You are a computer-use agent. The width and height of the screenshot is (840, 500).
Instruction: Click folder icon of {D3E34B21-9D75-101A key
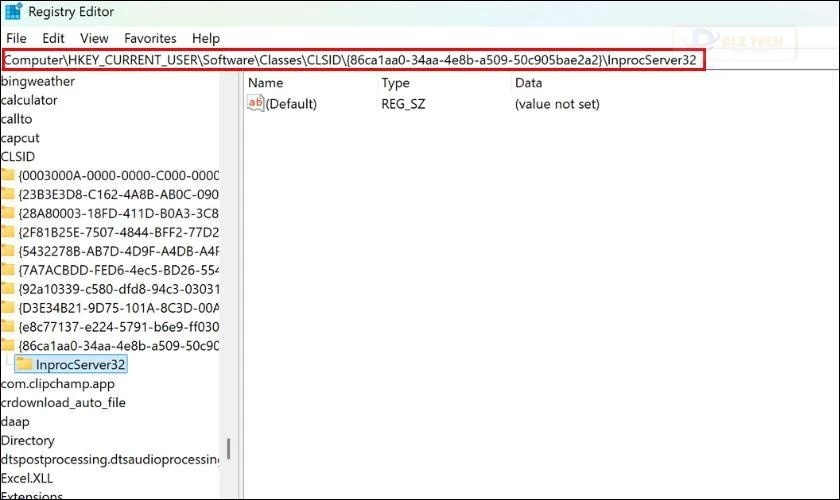(x=8, y=308)
